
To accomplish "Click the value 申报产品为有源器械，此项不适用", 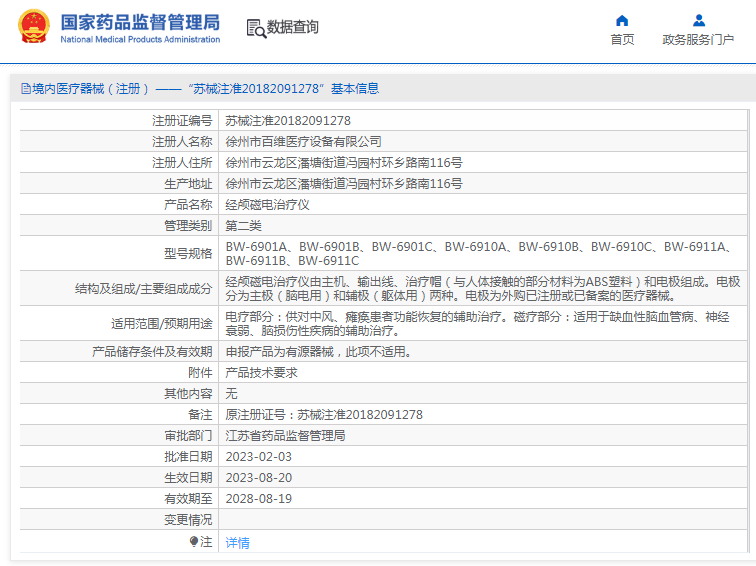I will [x=319, y=352].
